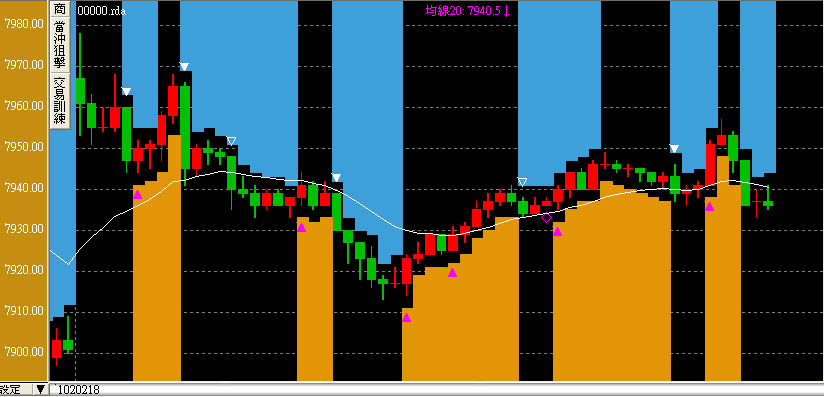Select the magenta up triangle near 7910
The image size is (824, 397).
pyautogui.click(x=406, y=318)
